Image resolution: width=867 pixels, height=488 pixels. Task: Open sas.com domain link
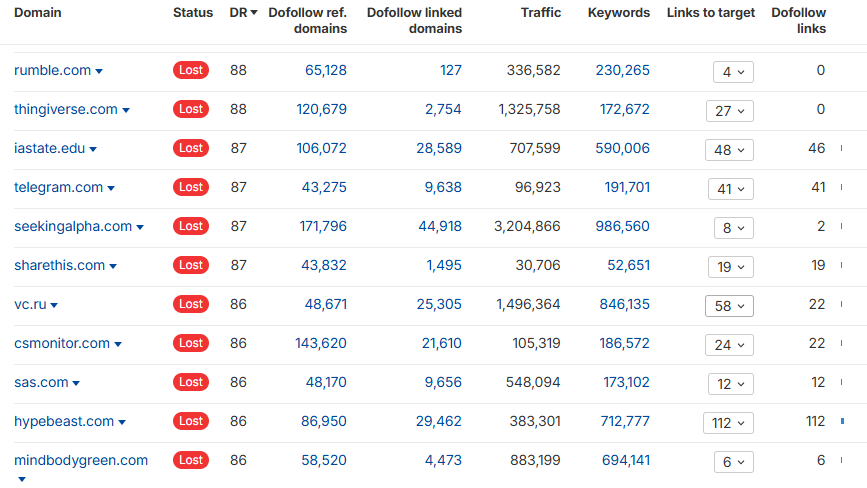[x=41, y=382]
